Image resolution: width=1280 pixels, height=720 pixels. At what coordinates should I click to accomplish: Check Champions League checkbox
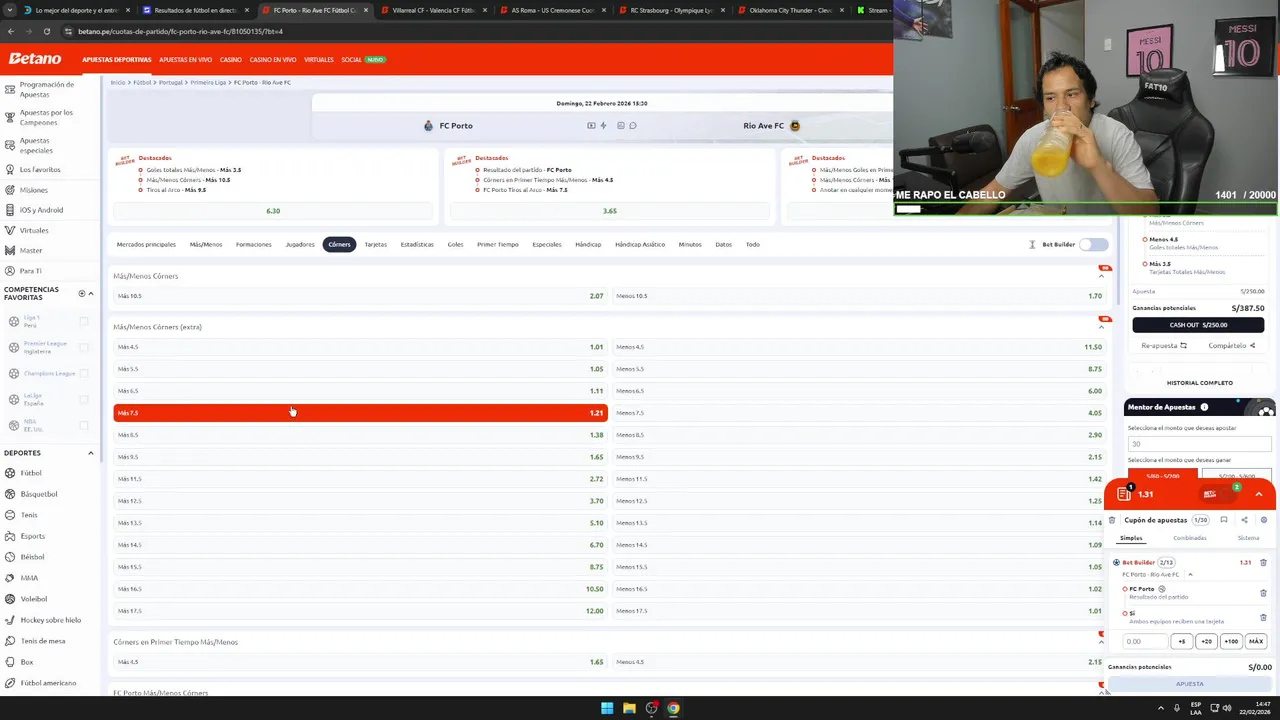point(84,373)
